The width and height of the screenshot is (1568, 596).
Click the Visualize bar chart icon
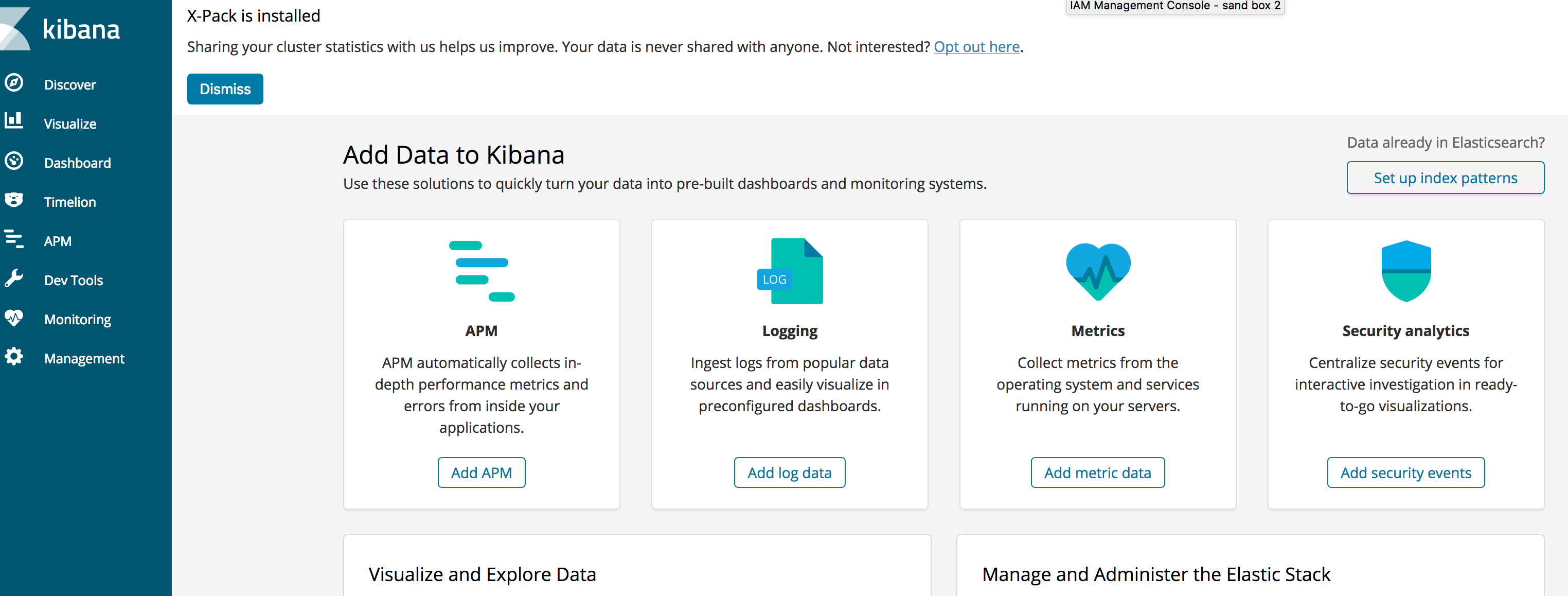14,120
